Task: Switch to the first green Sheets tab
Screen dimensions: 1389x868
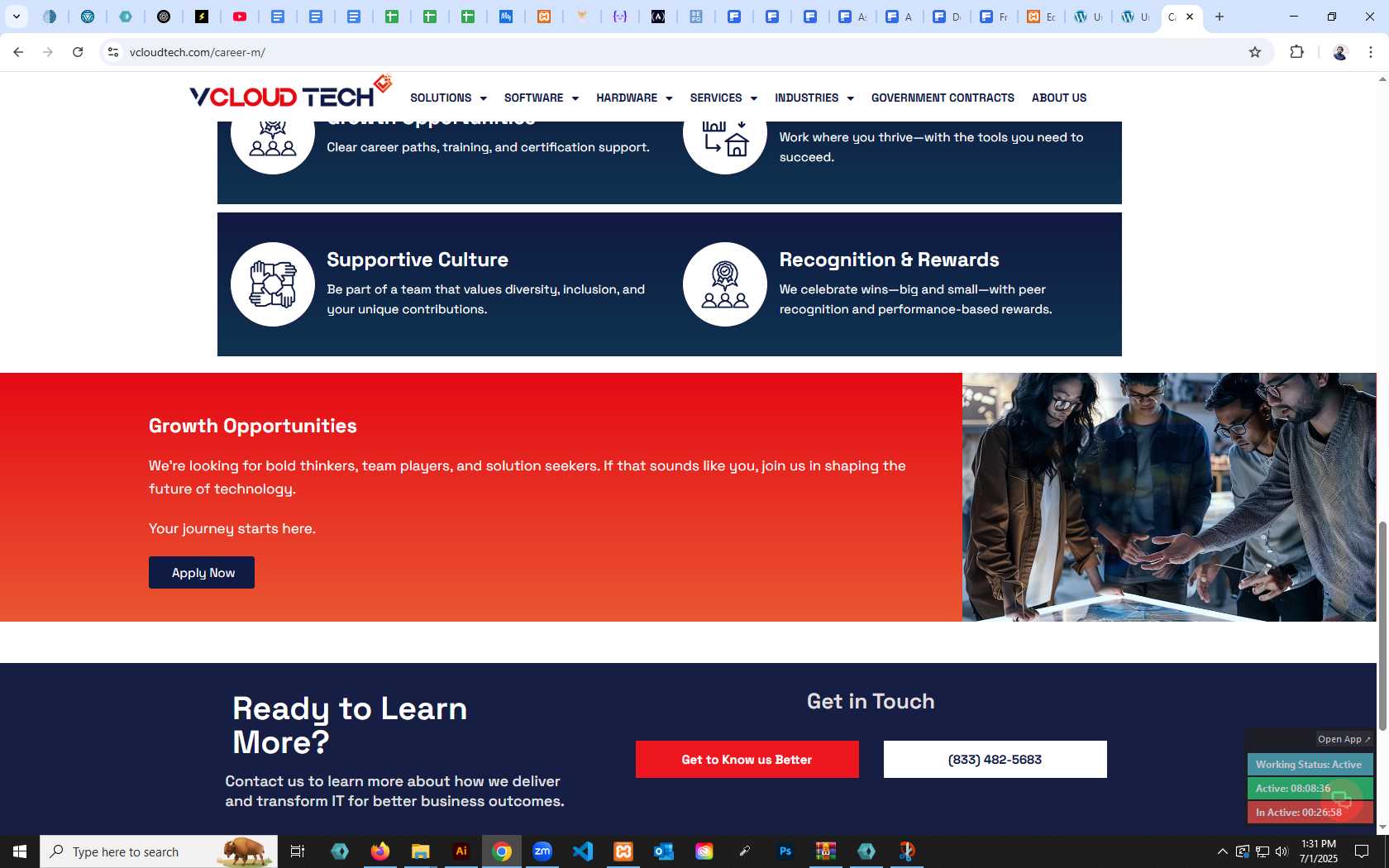Action: pos(392,17)
